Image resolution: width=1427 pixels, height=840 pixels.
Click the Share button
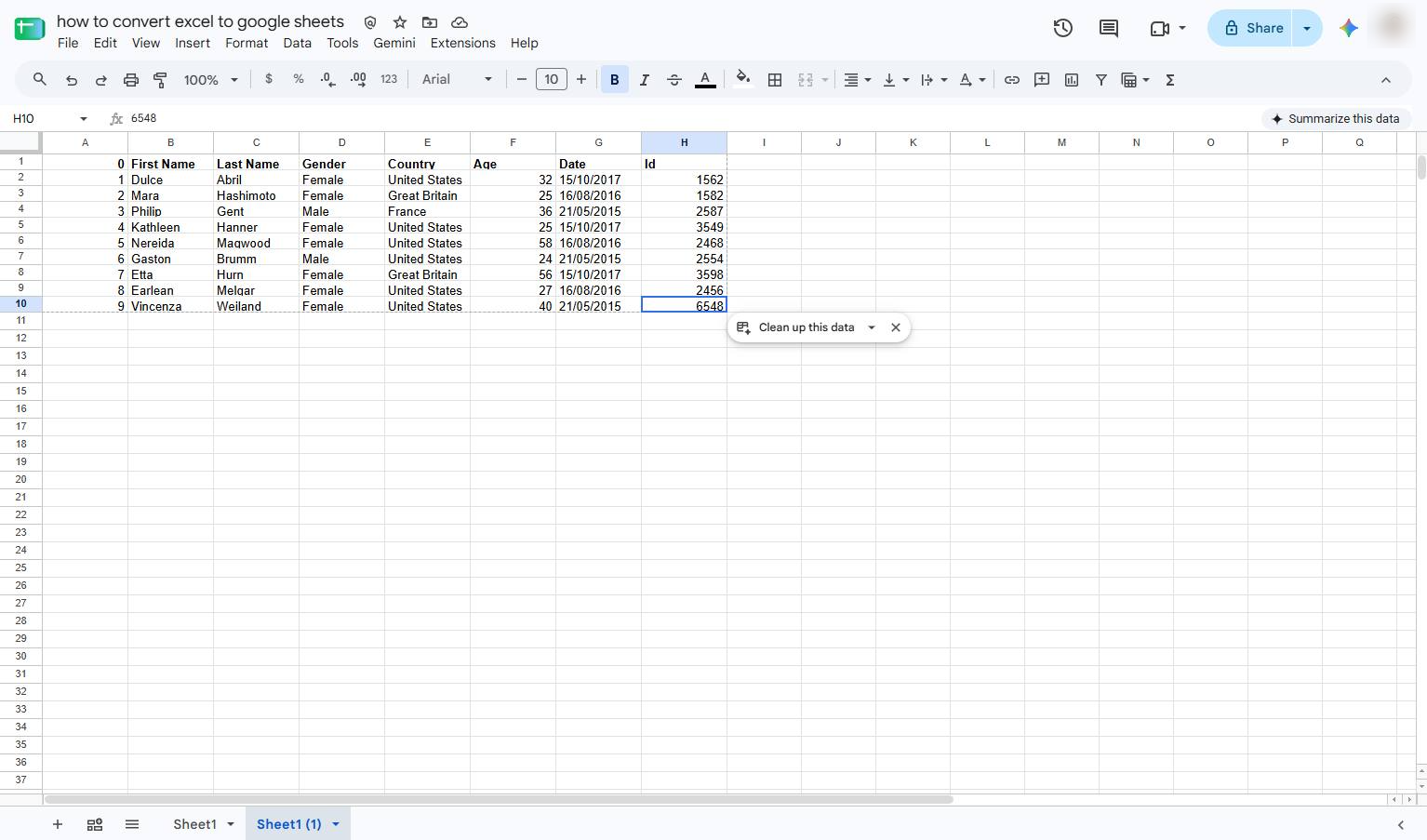1252,28
